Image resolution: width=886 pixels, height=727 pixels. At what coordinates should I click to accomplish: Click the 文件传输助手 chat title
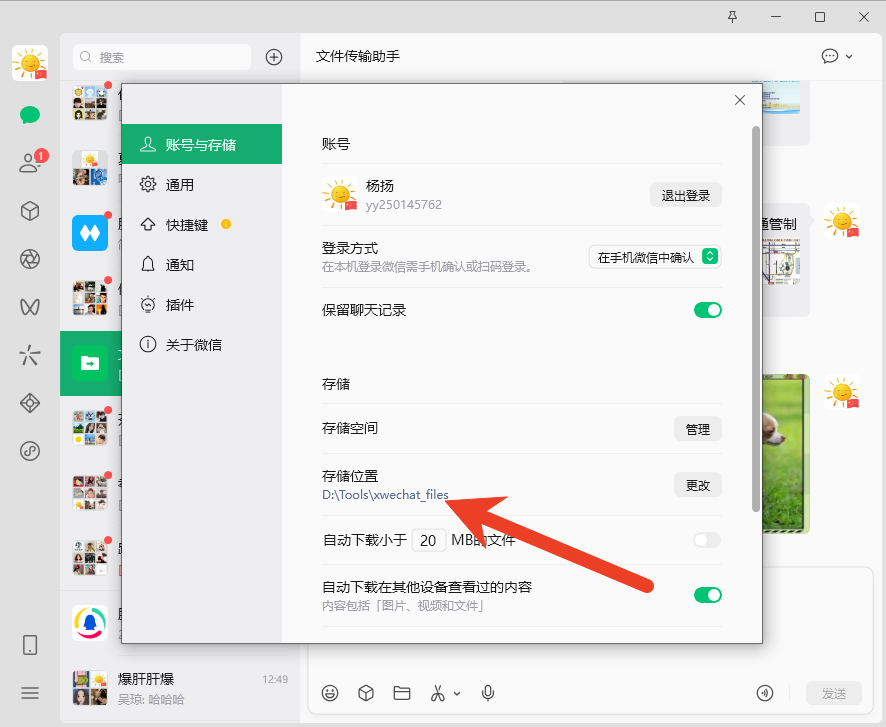[358, 56]
